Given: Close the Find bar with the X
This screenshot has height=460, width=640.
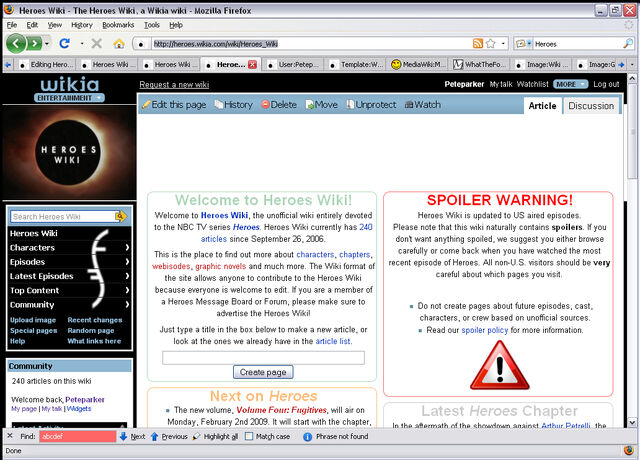Looking at the screenshot, I should point(10,436).
